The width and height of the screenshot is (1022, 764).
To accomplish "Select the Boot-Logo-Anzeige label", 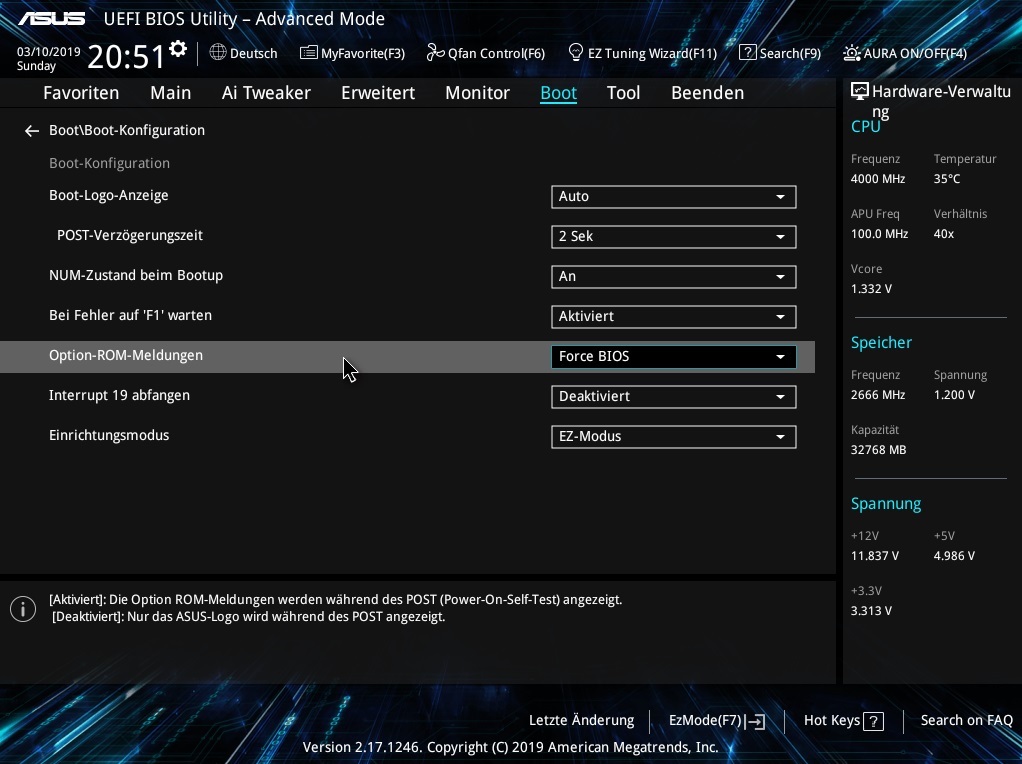I will [109, 196].
